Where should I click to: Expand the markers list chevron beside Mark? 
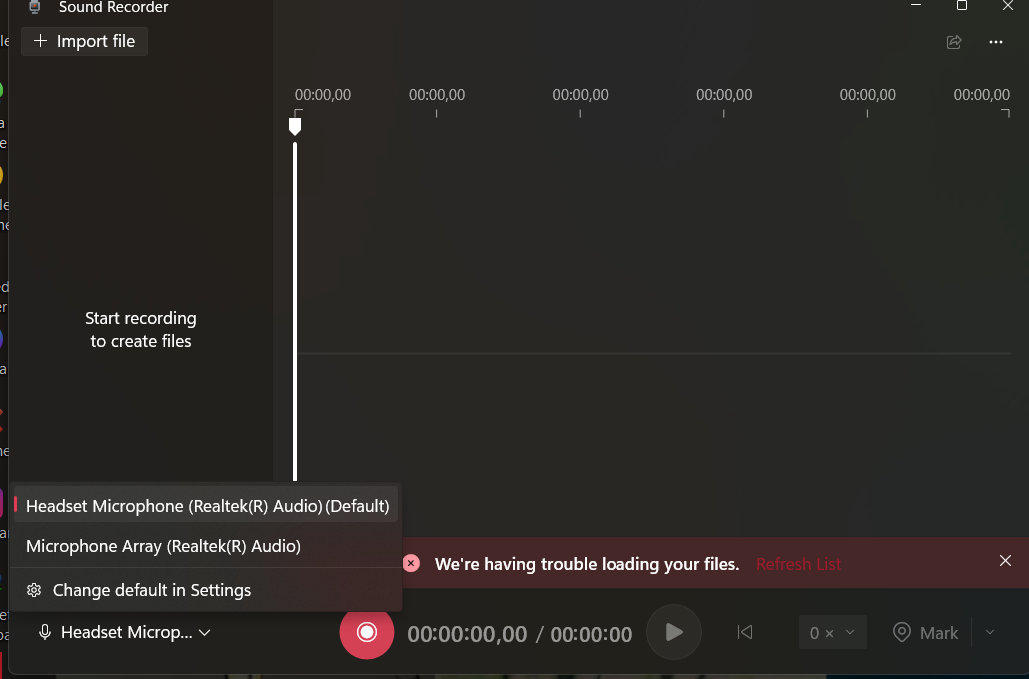click(990, 632)
